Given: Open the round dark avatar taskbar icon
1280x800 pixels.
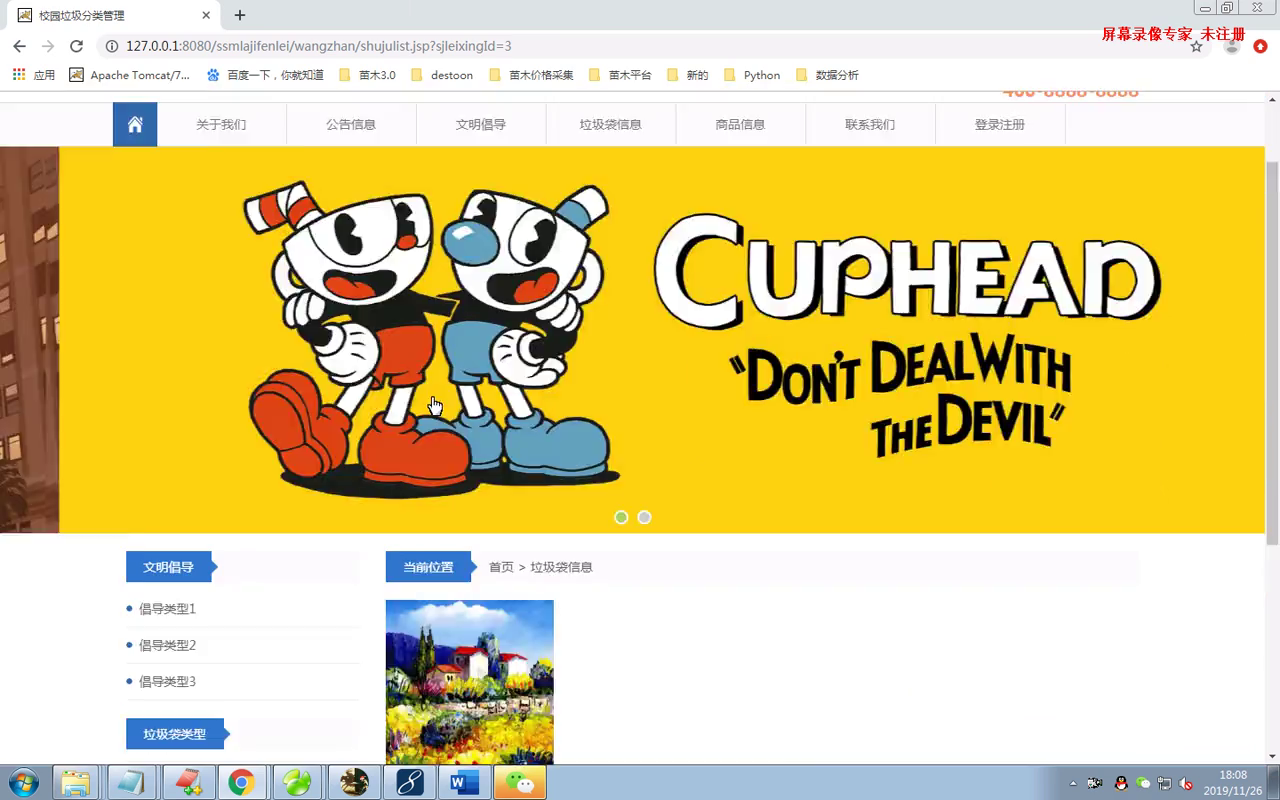Looking at the screenshot, I should 353,782.
